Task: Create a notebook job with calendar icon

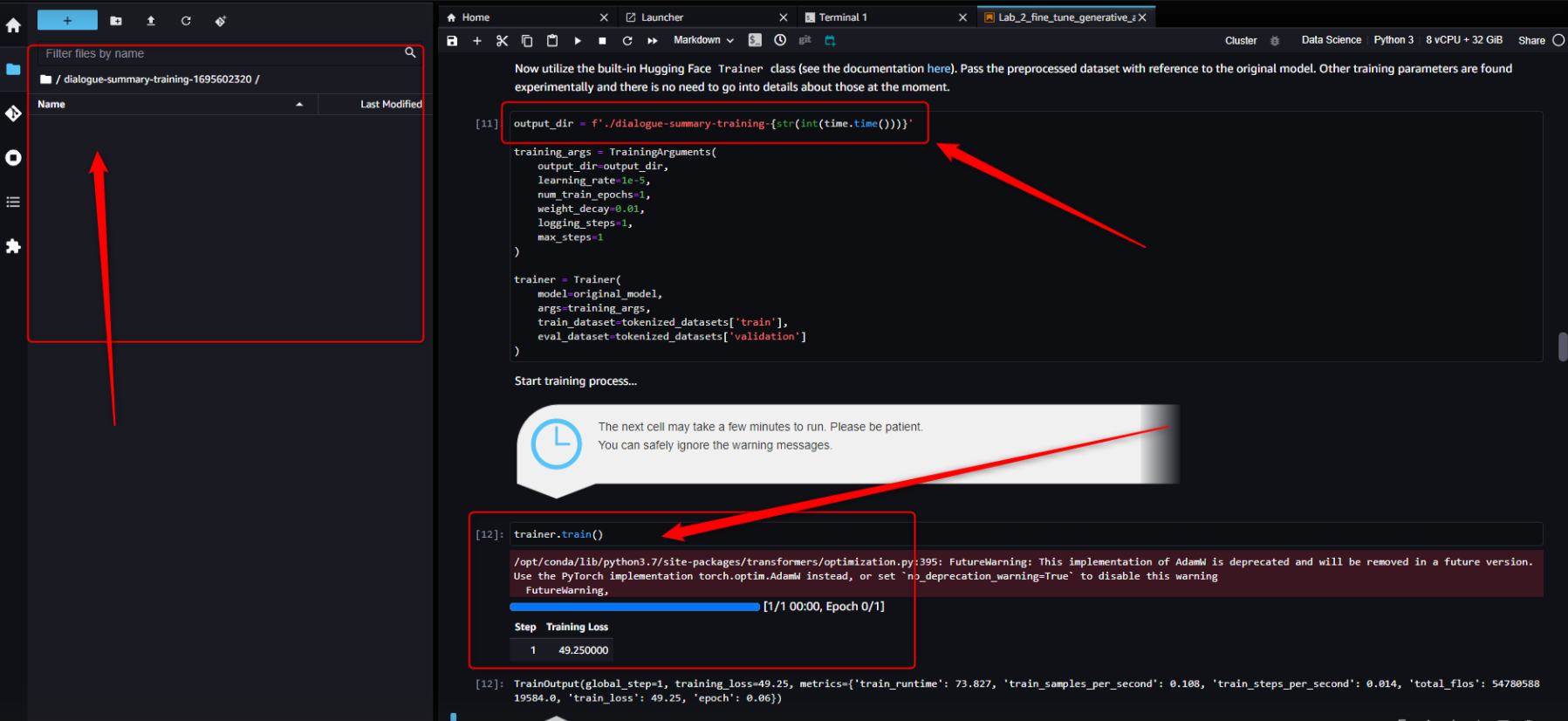Action: (x=830, y=40)
